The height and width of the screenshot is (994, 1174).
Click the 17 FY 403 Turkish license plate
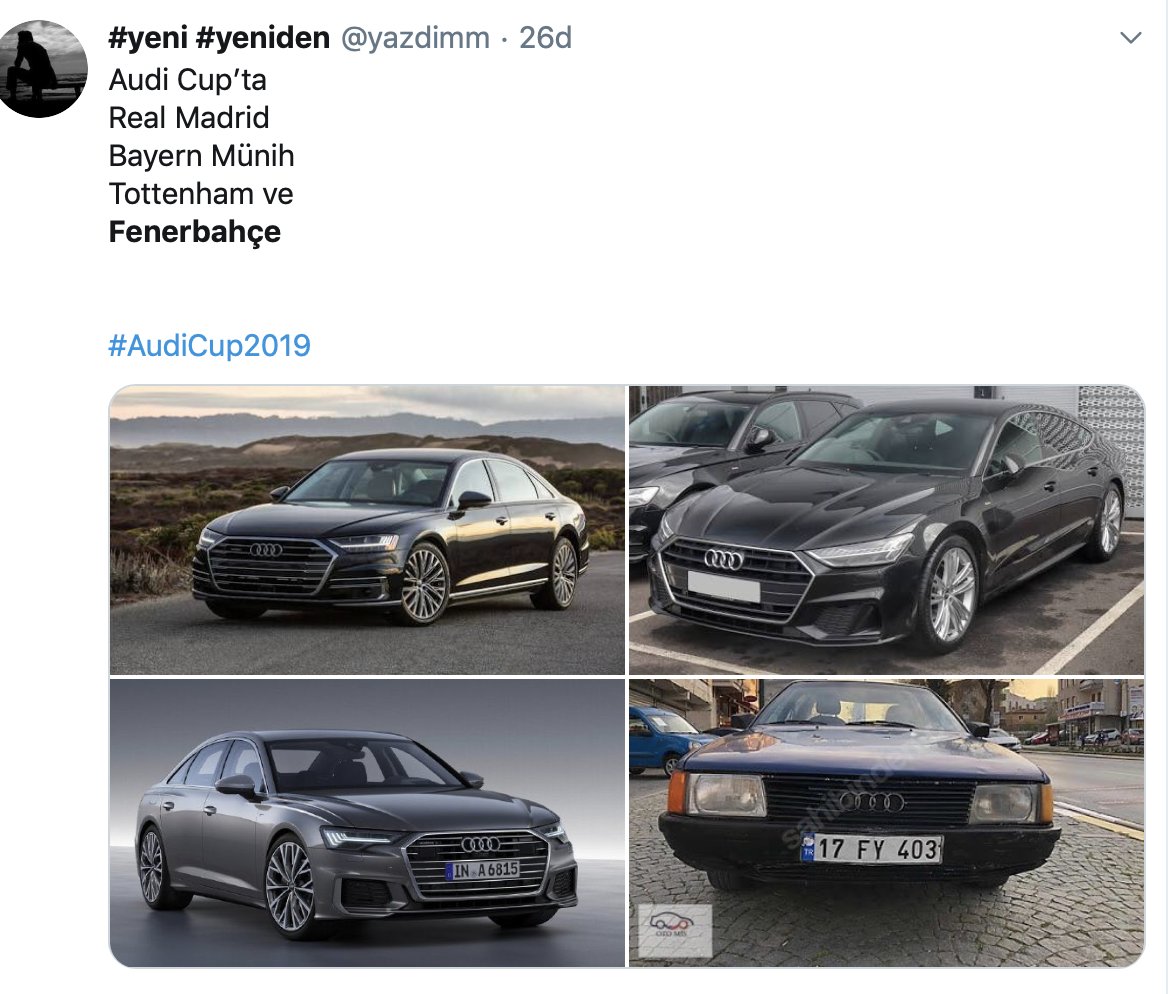click(x=872, y=849)
